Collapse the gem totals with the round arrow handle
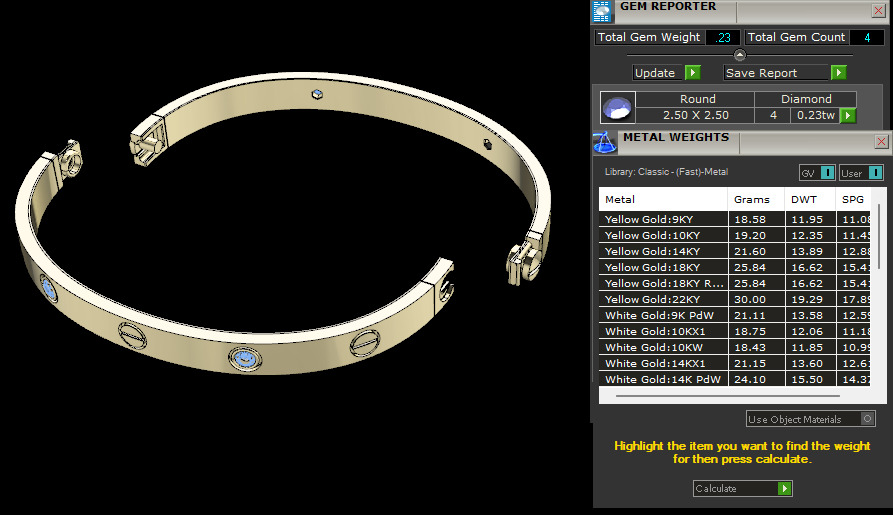This screenshot has width=893, height=515. point(740,55)
